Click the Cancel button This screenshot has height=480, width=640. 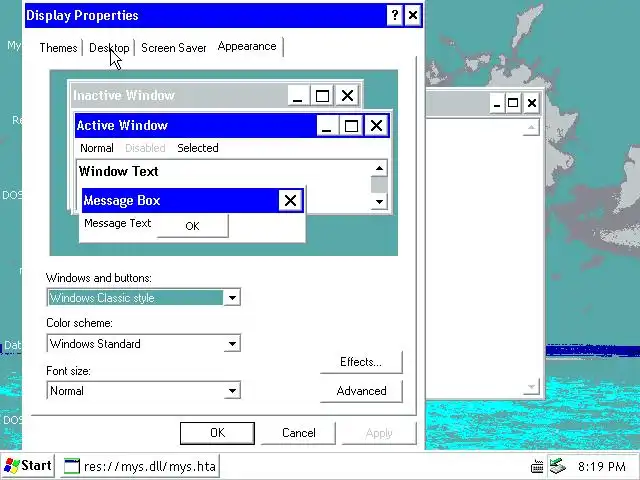coord(298,433)
